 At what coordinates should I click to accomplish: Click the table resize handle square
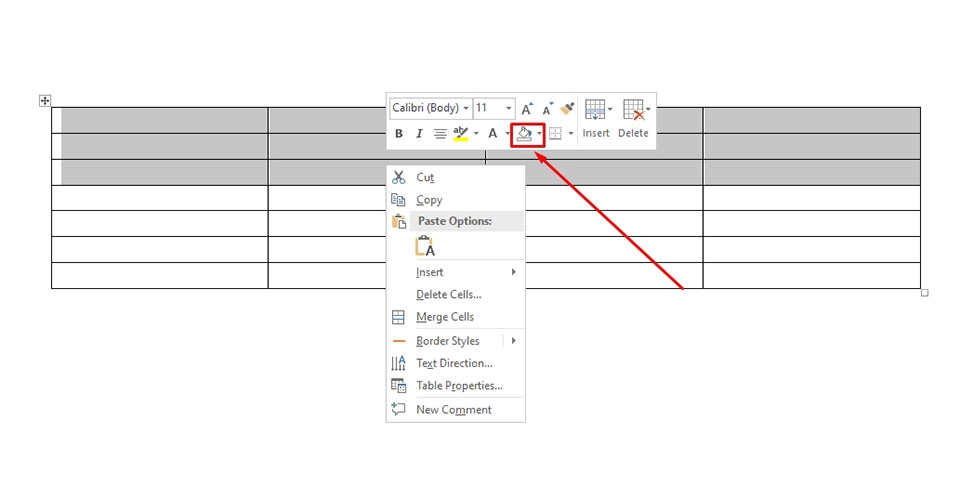(x=924, y=293)
